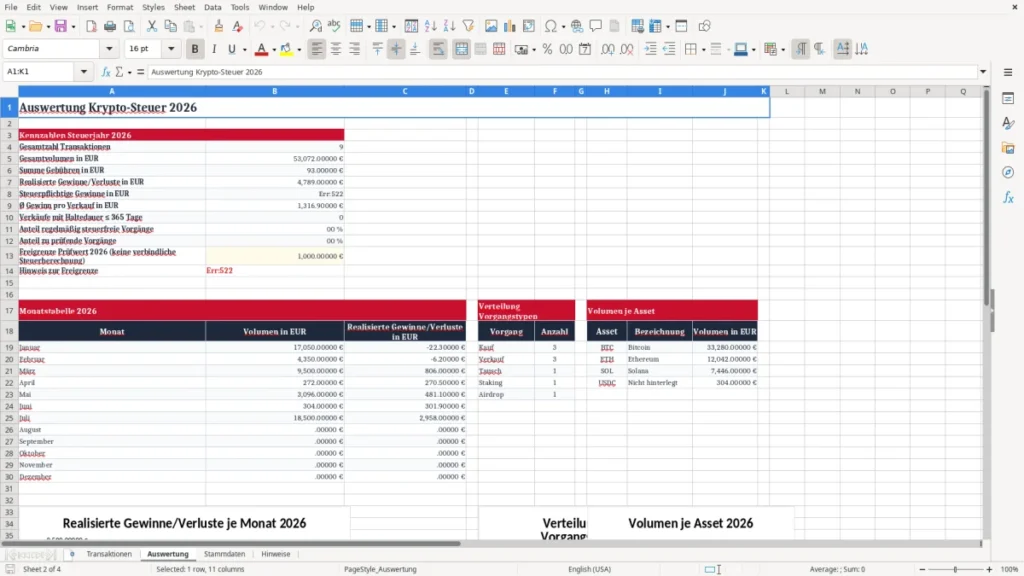Image resolution: width=1024 pixels, height=576 pixels.
Task: Adjust the zoom slider in the status bar
Action: click(x=955, y=569)
